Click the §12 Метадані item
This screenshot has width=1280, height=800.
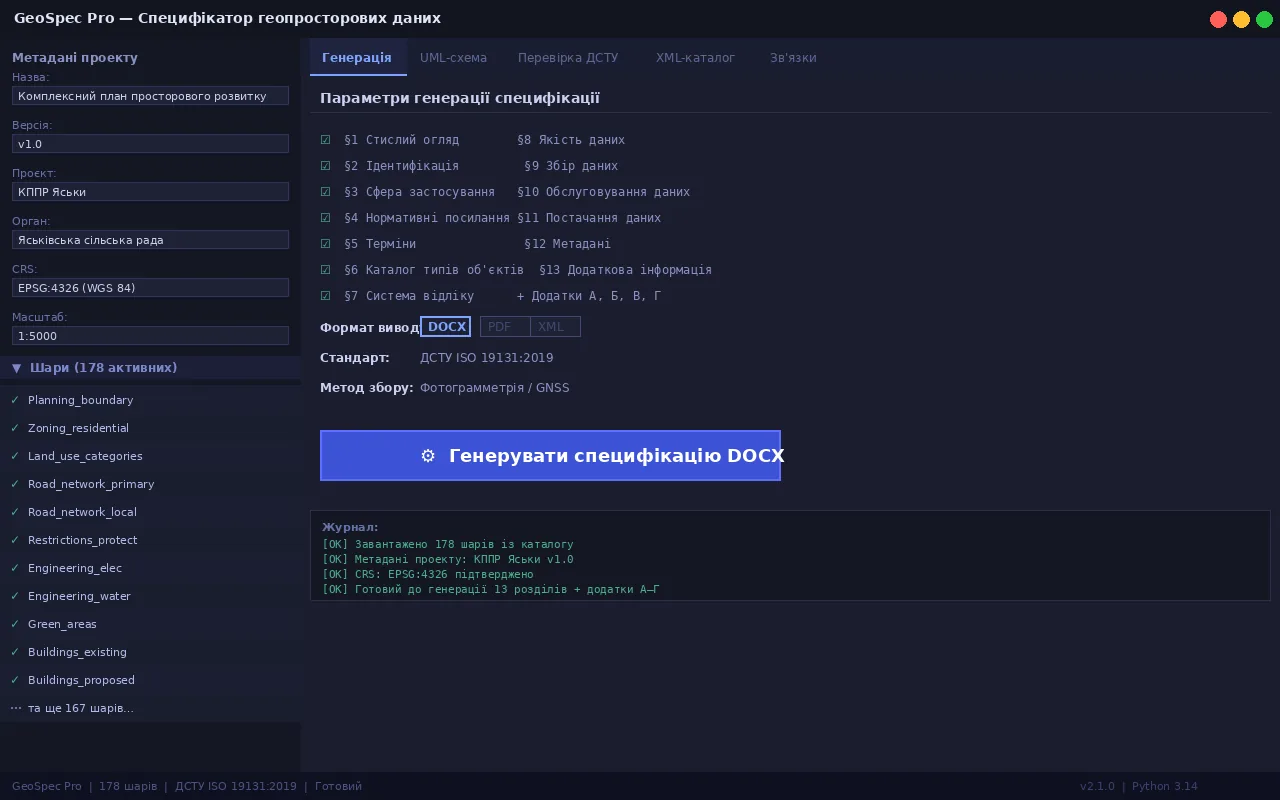[568, 244]
